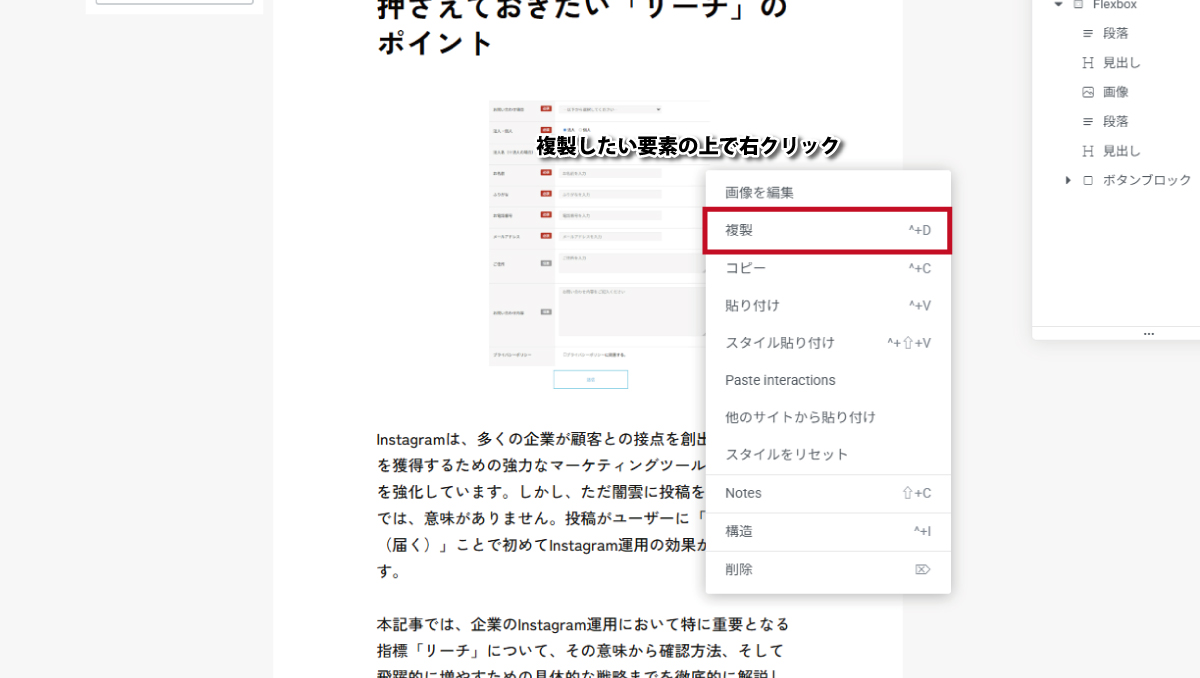
Task: Select 貼り付け menu entry
Action: 752,306
